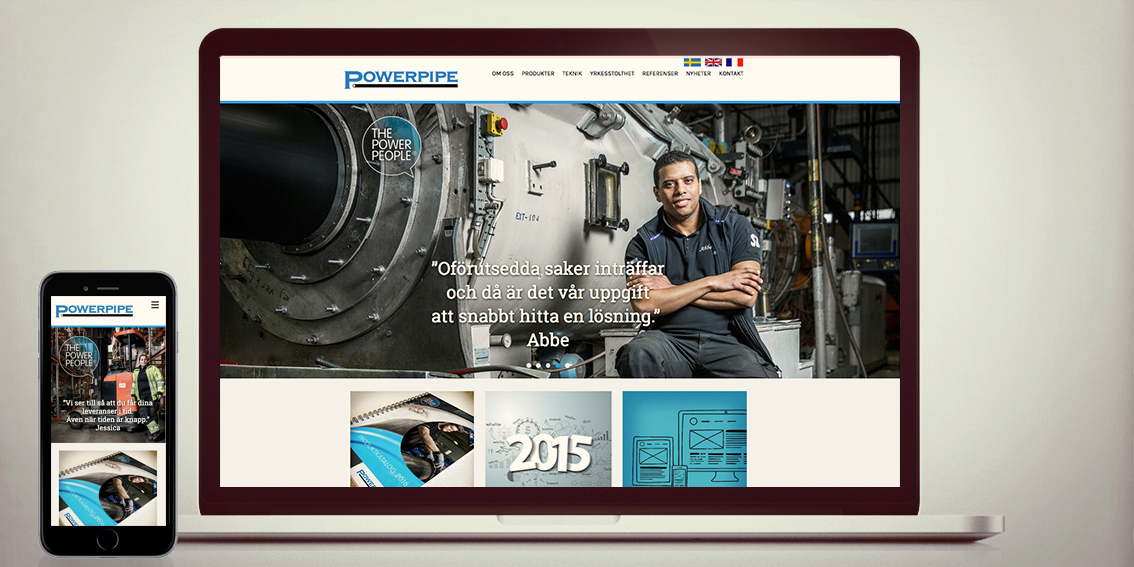Switch language with the Swedish flag
Image resolution: width=1134 pixels, height=567 pixels.
click(692, 62)
